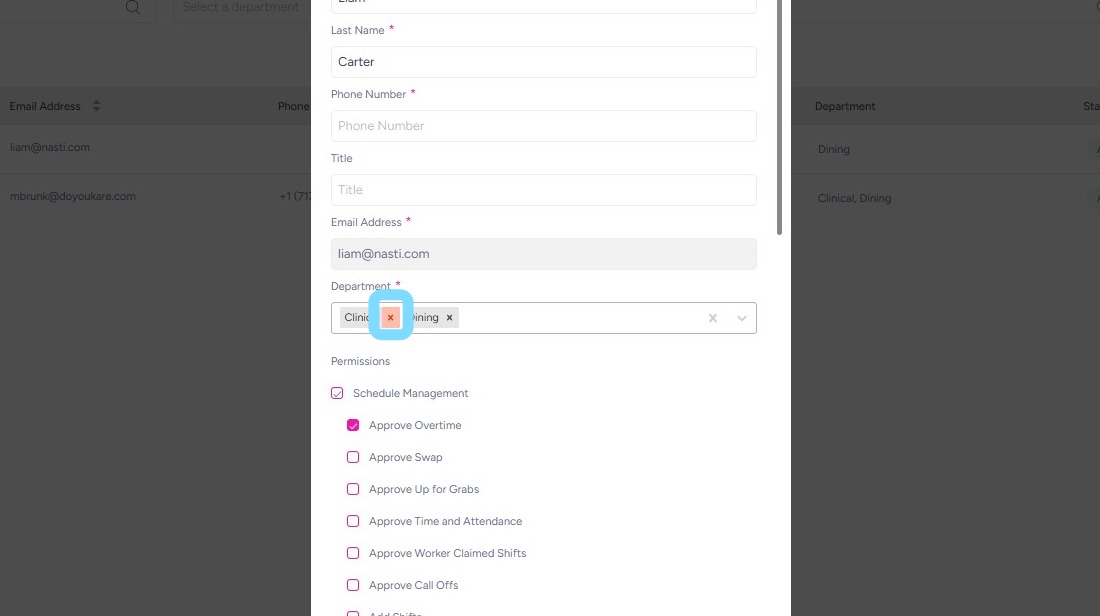Open the Select a department filter

pyautogui.click(x=240, y=7)
